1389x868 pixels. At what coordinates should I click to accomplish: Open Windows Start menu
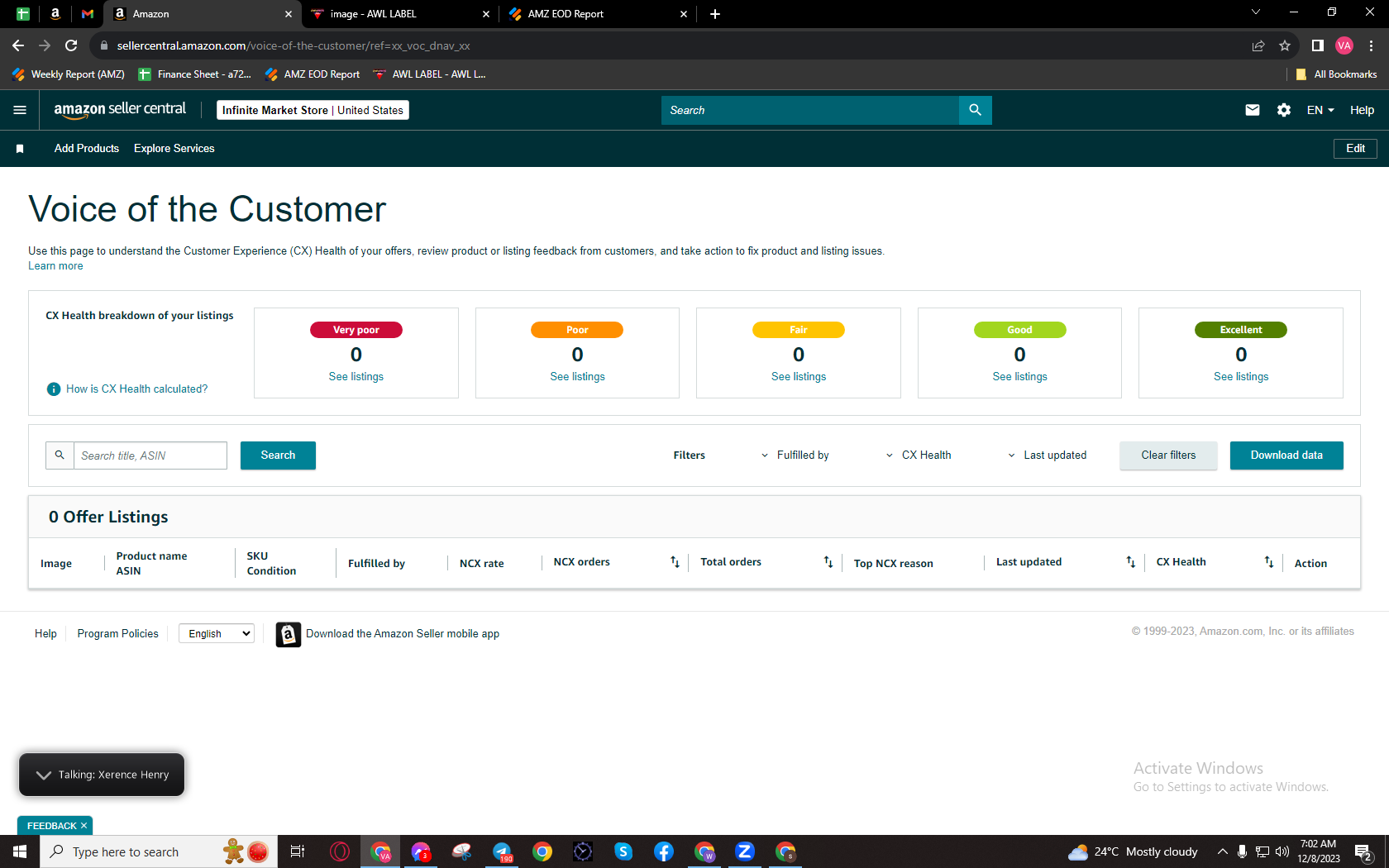(x=20, y=851)
